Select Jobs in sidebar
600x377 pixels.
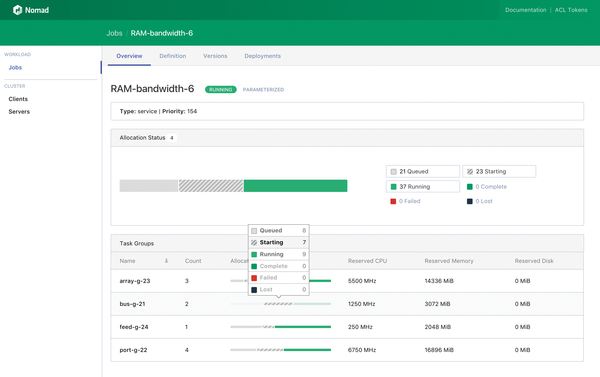click(15, 67)
